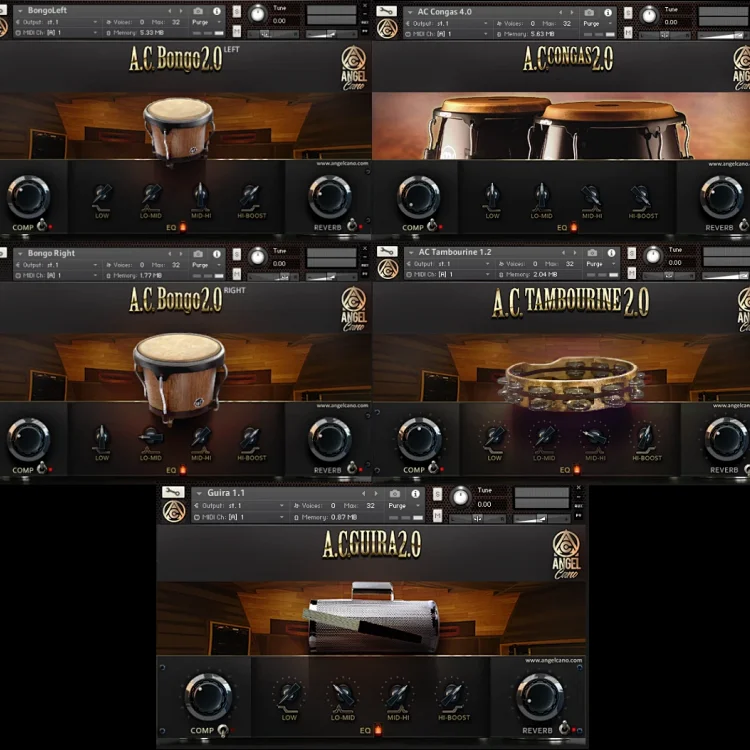
Task: Click the BongoLeft volume slider
Action: (x=331, y=34)
